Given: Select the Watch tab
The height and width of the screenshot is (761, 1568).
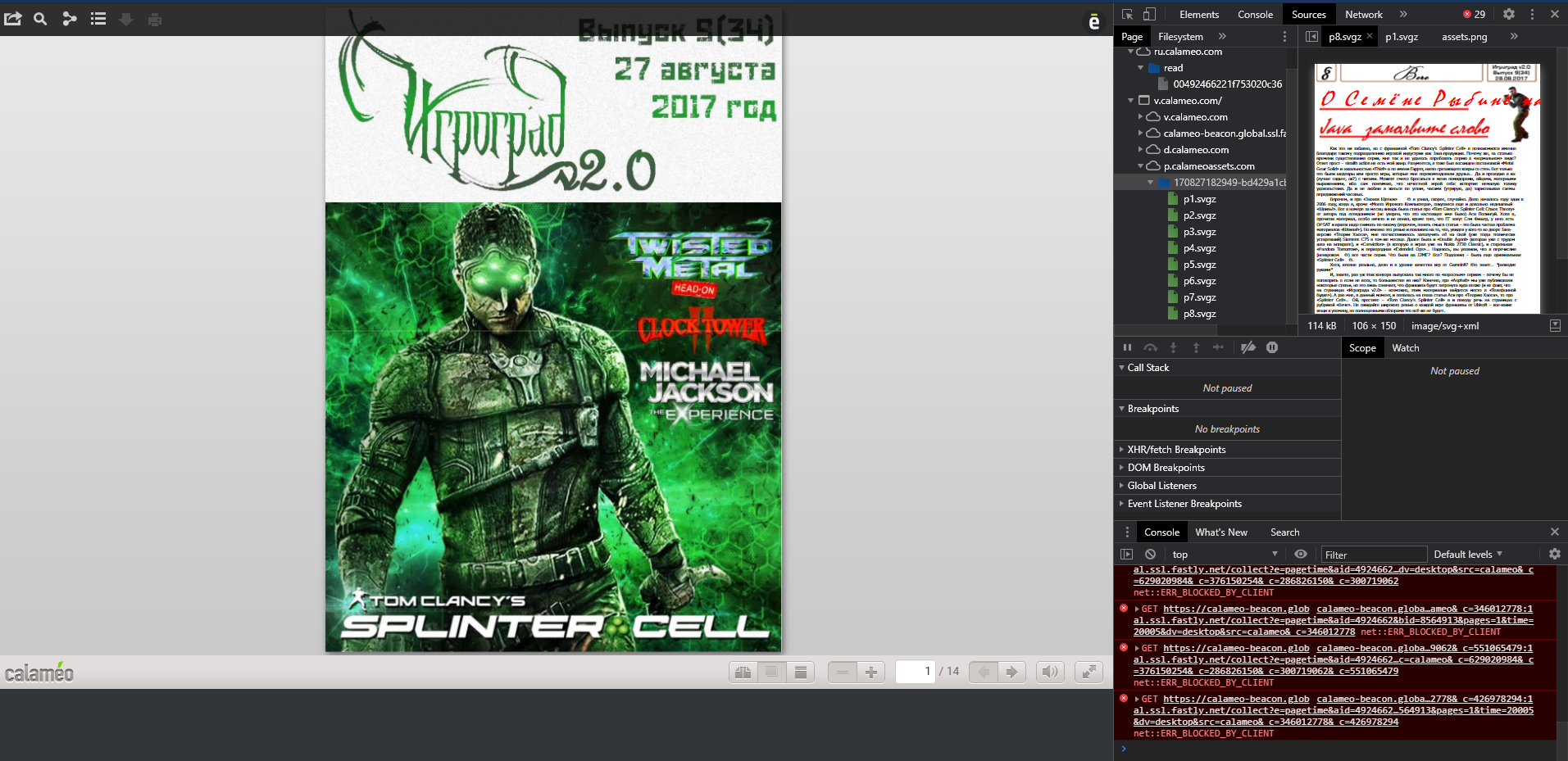Looking at the screenshot, I should [x=1405, y=348].
